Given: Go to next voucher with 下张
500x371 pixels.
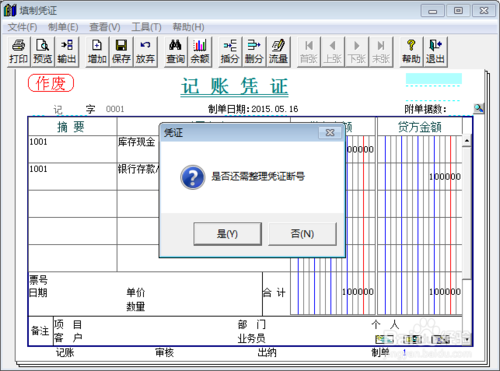Looking at the screenshot, I should (357, 52).
